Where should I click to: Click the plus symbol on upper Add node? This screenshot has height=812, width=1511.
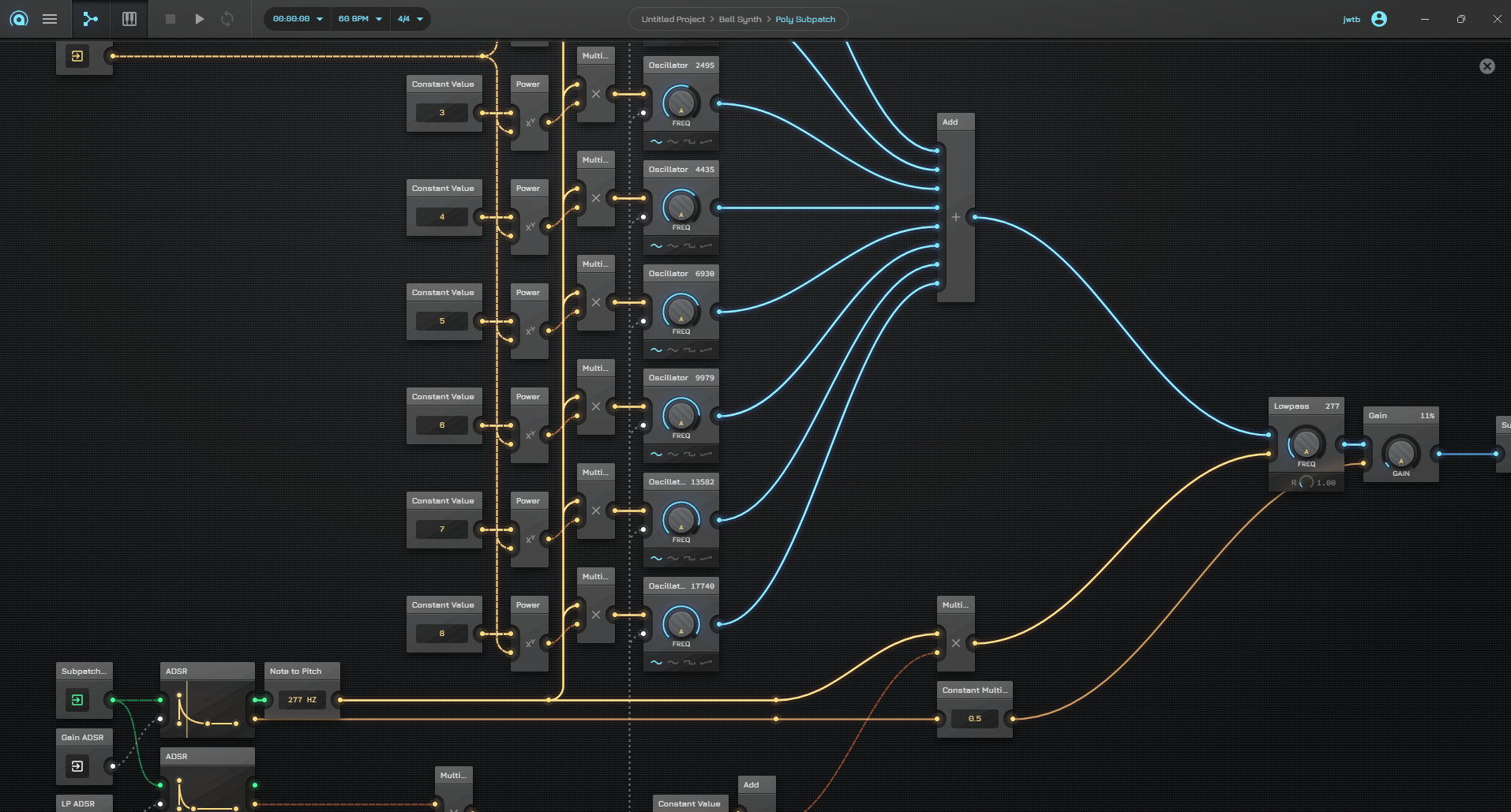956,217
